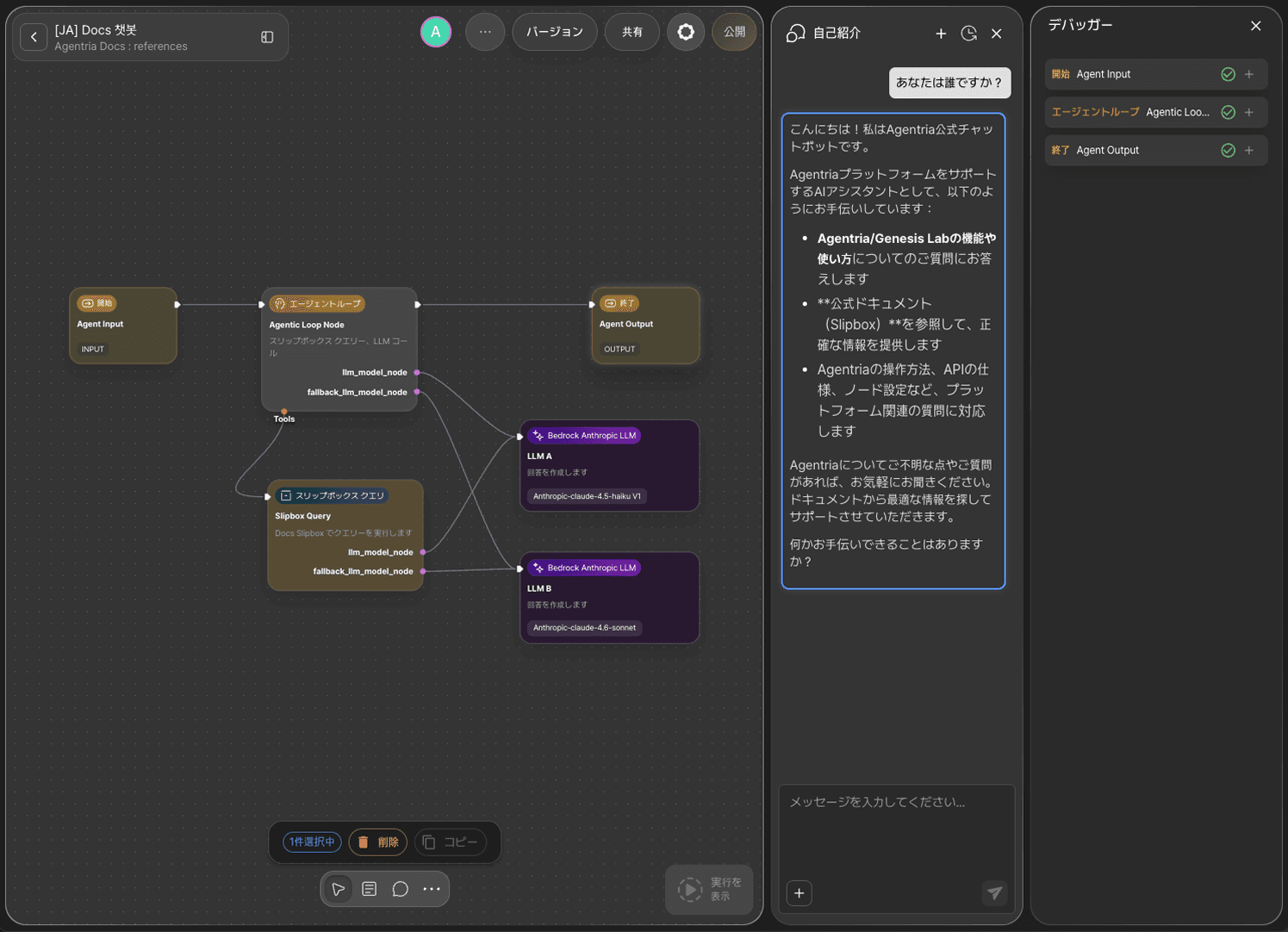This screenshot has width=1288, height=932.
Task: Open the バージョン versions button
Action: pos(555,32)
